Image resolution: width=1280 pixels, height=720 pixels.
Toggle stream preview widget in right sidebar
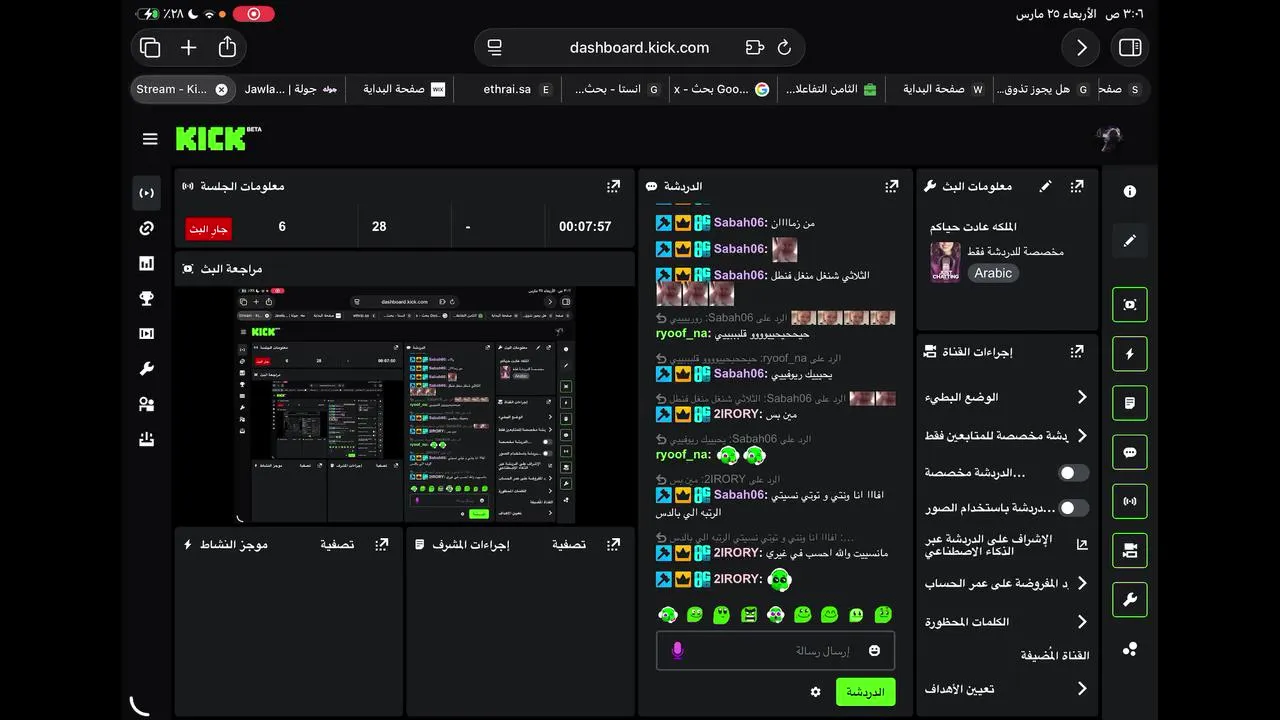(x=1130, y=305)
